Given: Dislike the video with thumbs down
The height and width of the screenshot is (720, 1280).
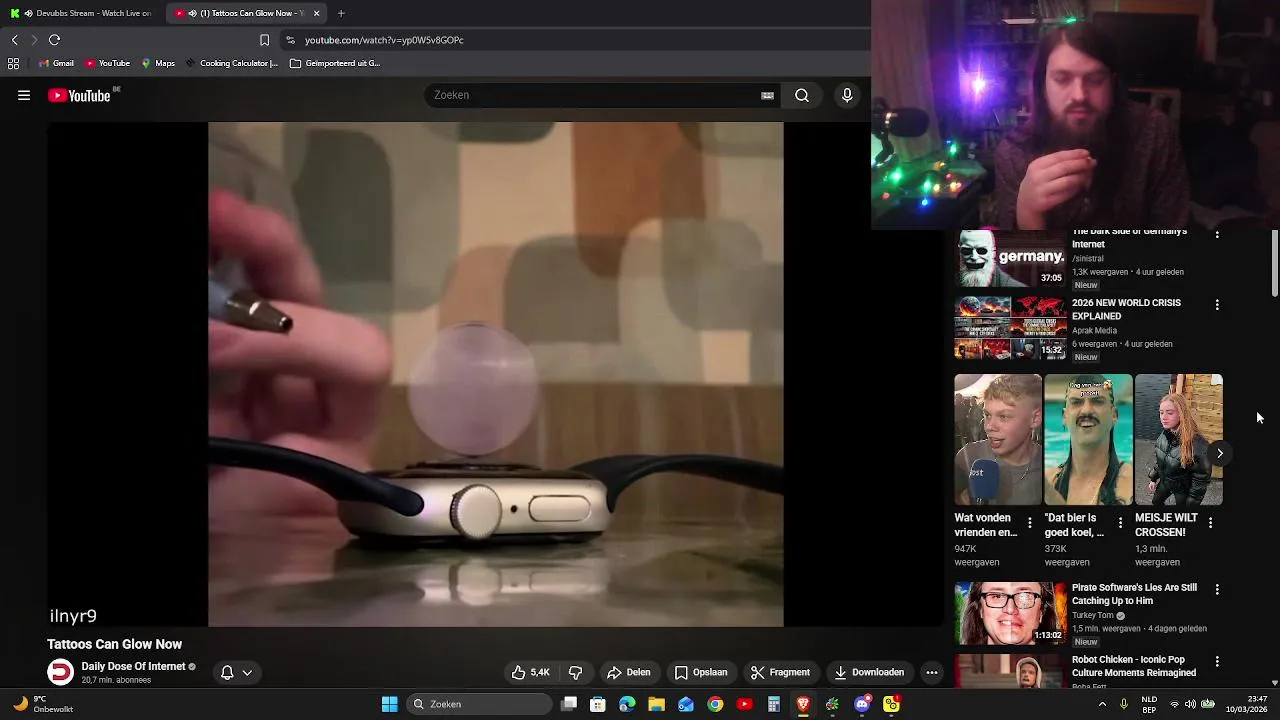Looking at the screenshot, I should click(x=575, y=672).
